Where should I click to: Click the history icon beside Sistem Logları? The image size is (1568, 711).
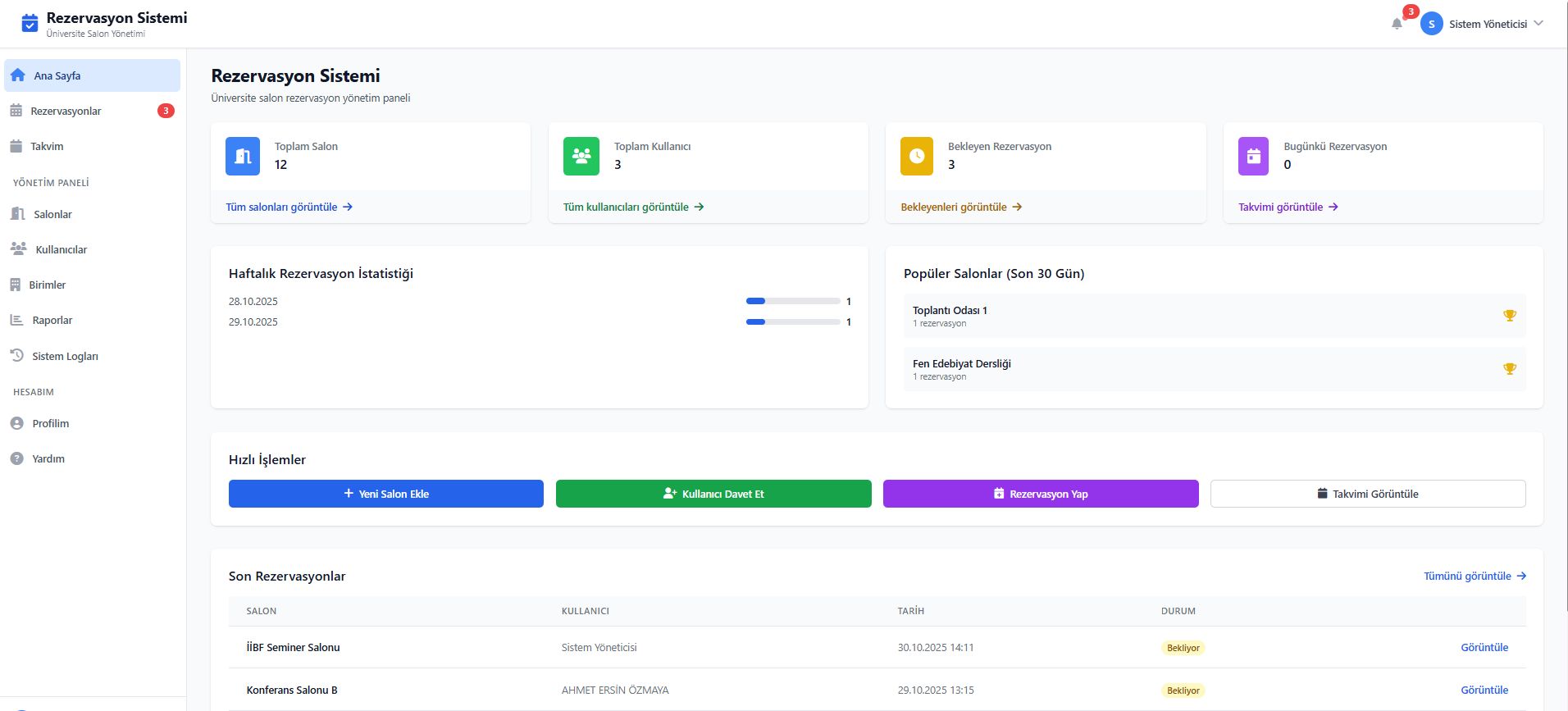click(16, 356)
